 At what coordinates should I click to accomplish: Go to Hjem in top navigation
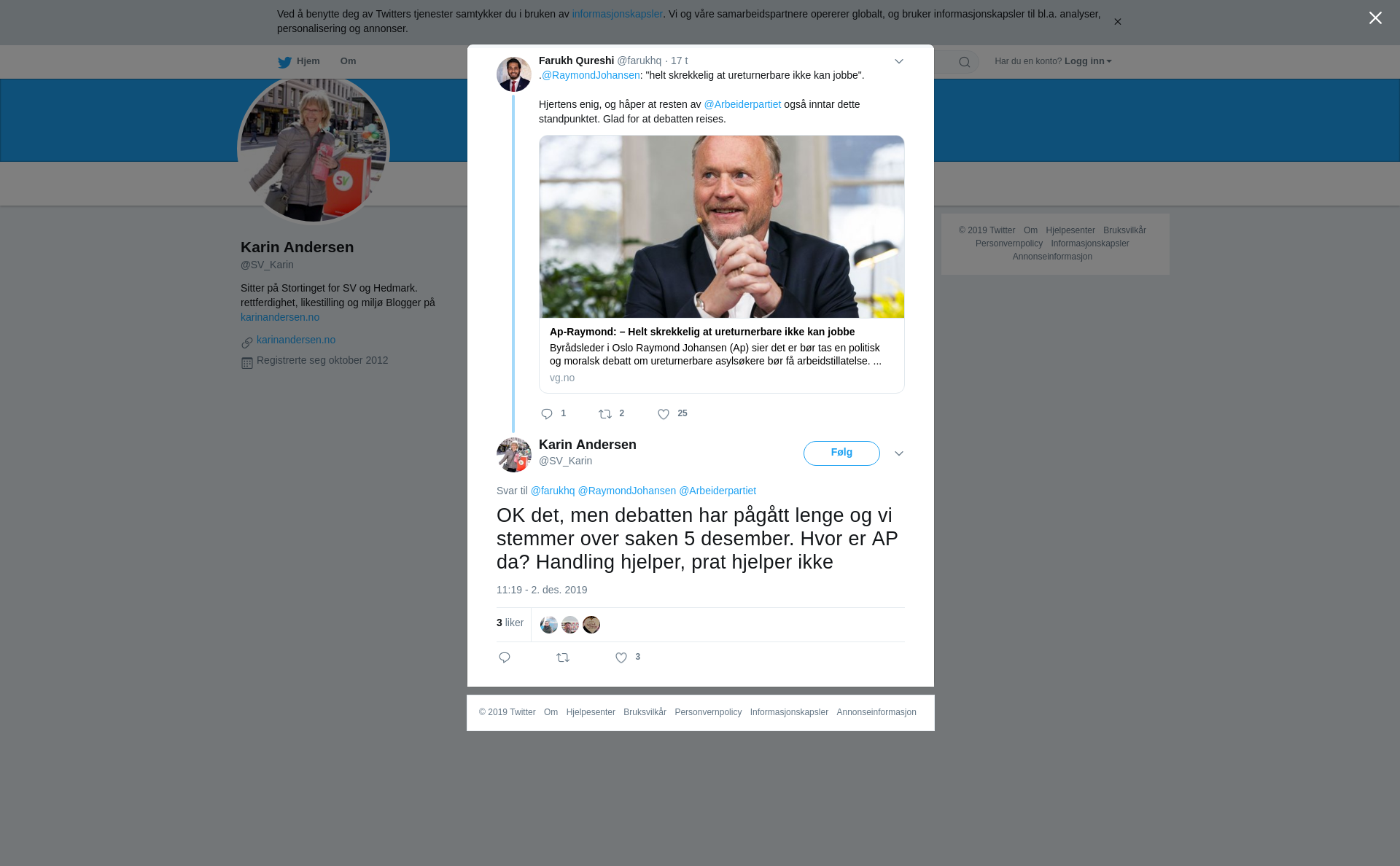[299, 61]
